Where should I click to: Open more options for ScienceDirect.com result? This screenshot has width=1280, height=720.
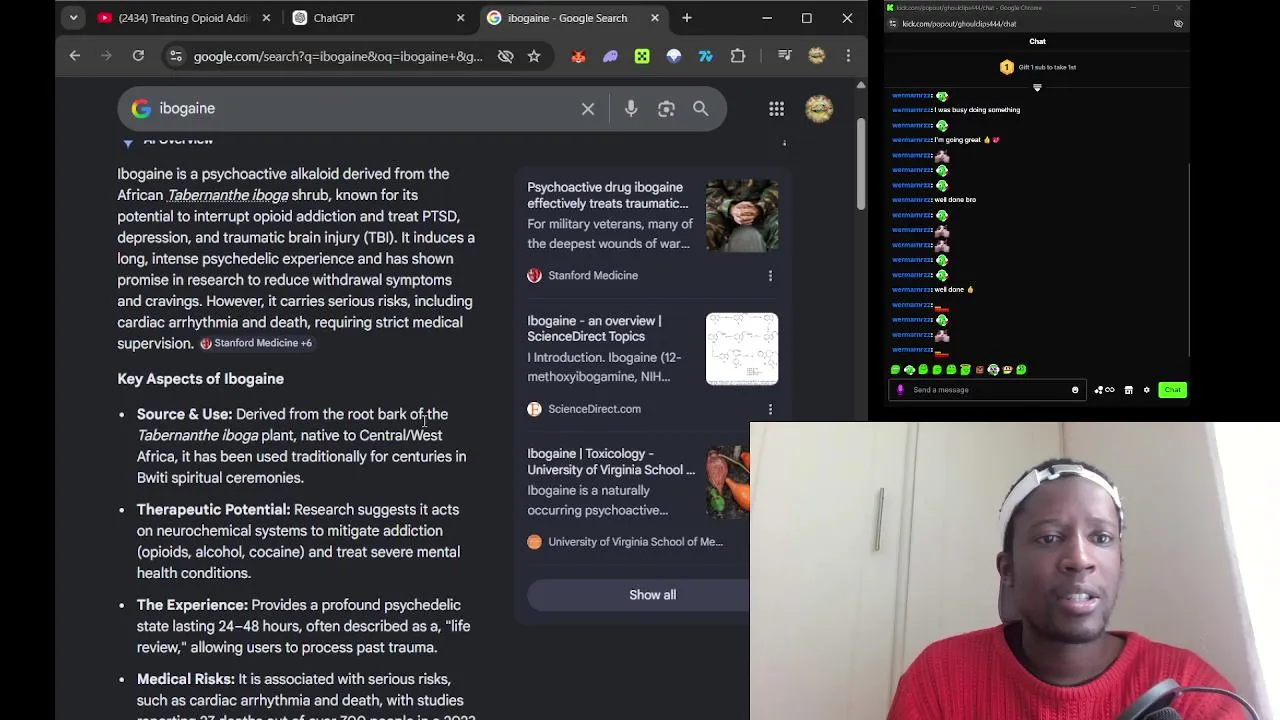(770, 409)
